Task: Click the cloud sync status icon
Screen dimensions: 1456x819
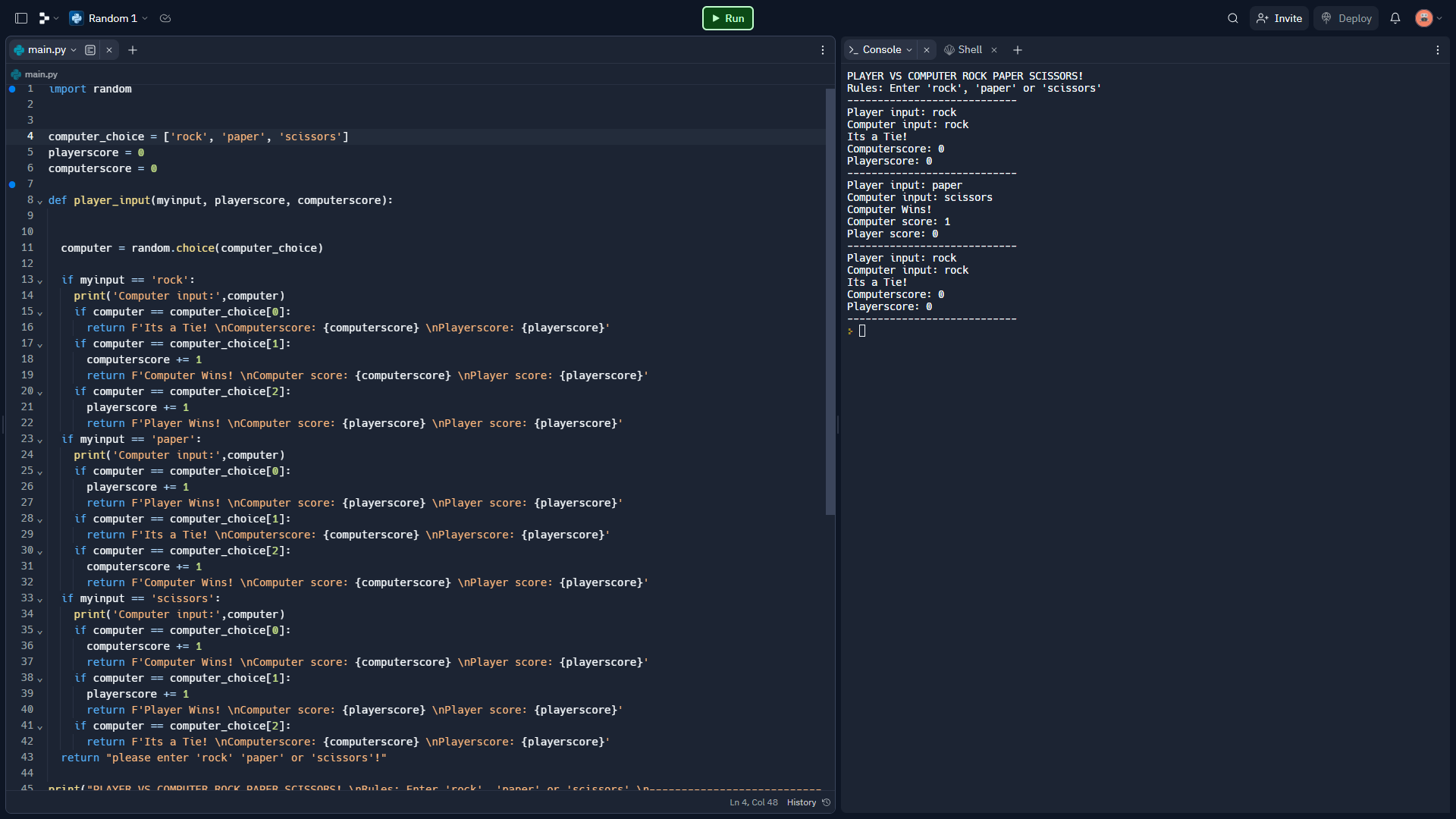Action: pos(165,18)
